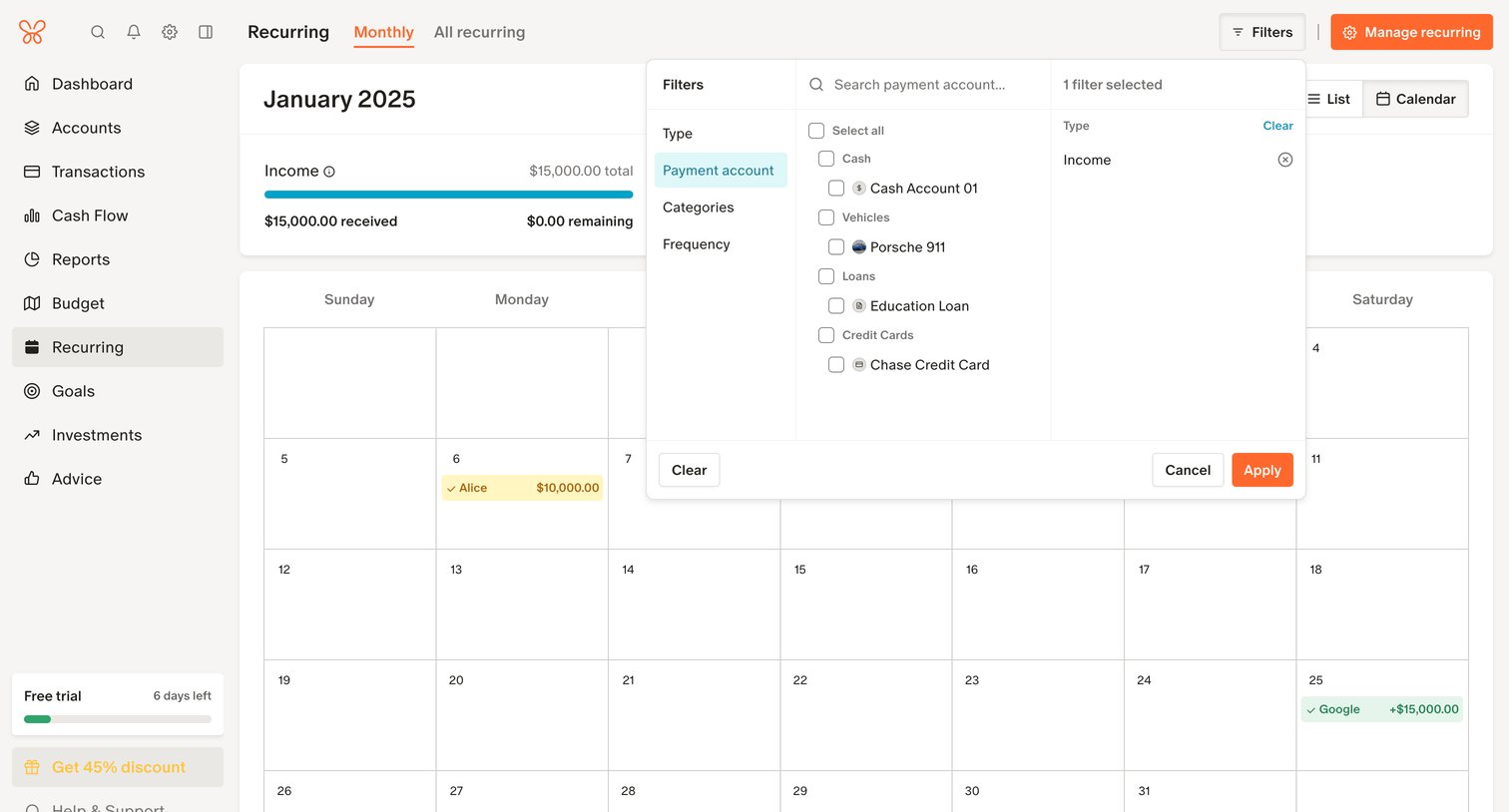Viewport: 1509px width, 812px height.
Task: Tick the Chase Credit Card checkbox
Action: point(836,365)
